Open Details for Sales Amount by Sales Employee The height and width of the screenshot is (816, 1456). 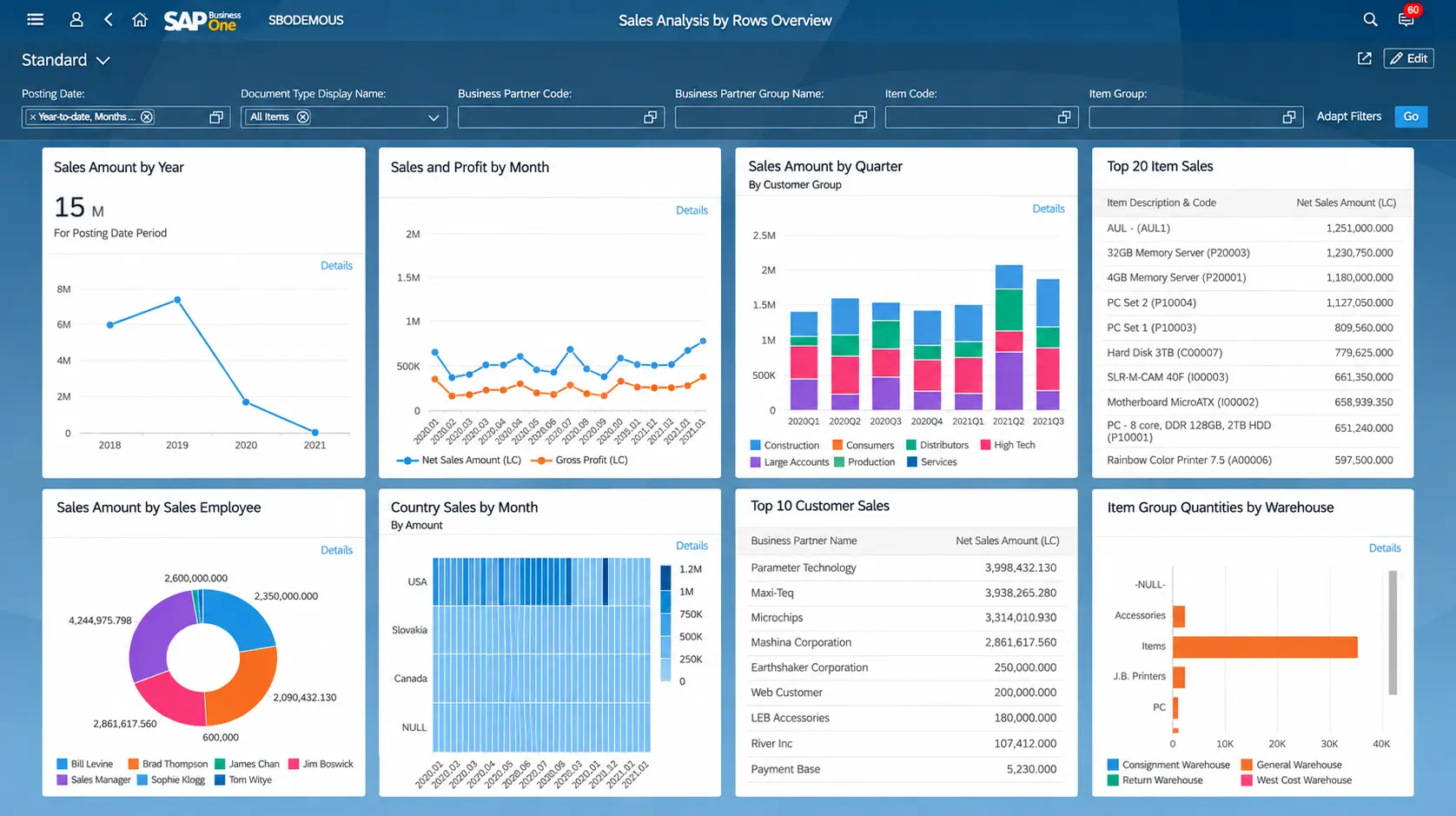[336, 550]
